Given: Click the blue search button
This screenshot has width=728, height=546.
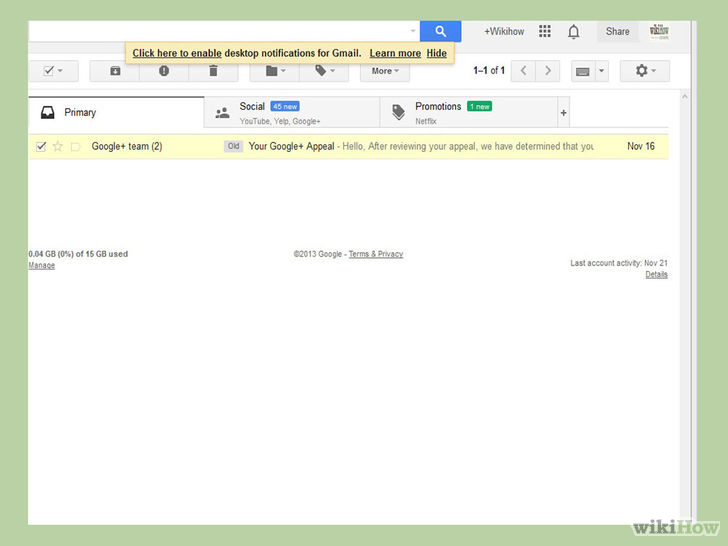Looking at the screenshot, I should pos(440,31).
